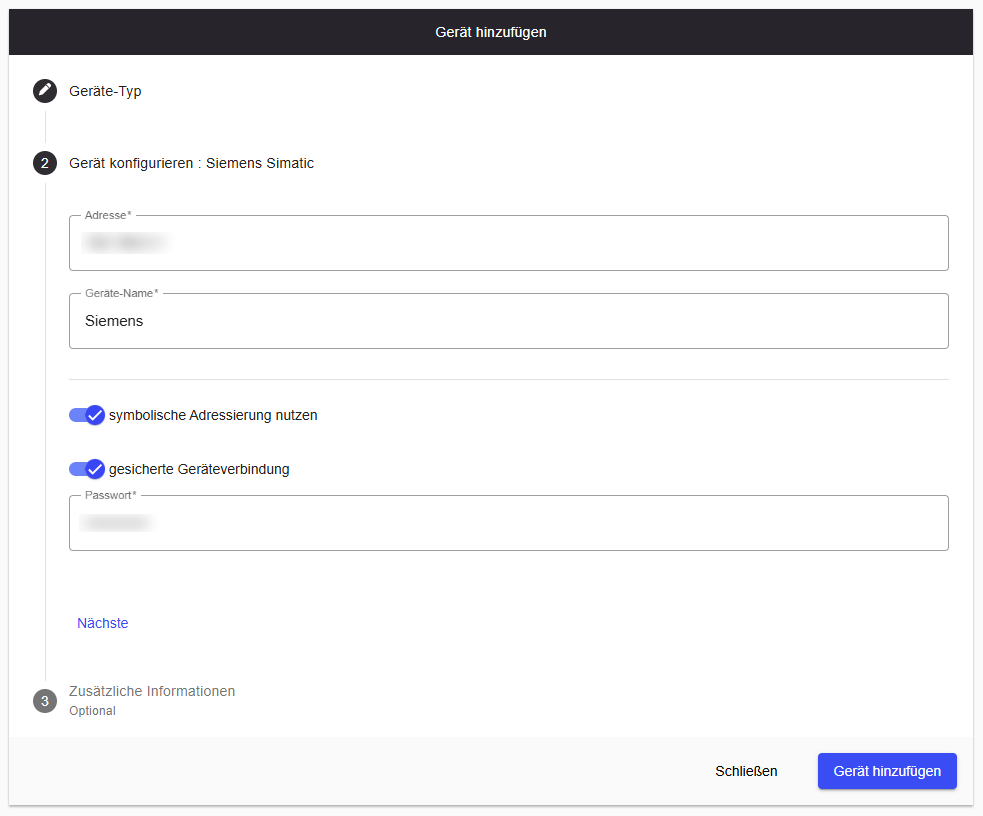Viewport: 983px width, 816px height.
Task: Dismiss dialog with Schließen
Action: point(746,771)
